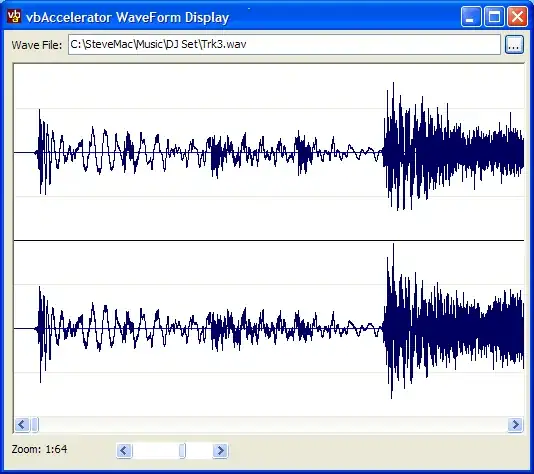Click the "Wave File:" label

pos(37,45)
